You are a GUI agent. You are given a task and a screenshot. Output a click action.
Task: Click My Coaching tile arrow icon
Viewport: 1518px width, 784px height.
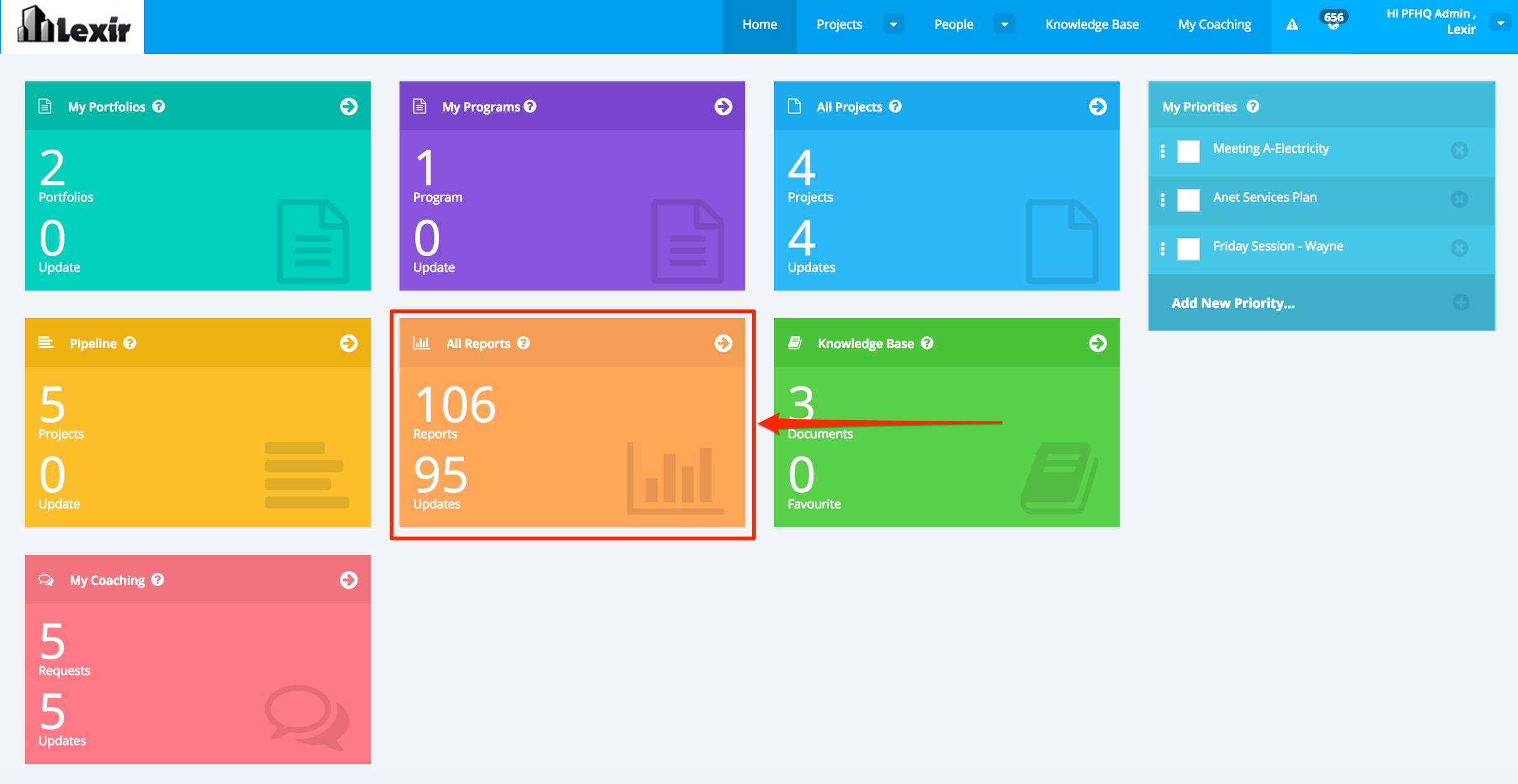(349, 580)
